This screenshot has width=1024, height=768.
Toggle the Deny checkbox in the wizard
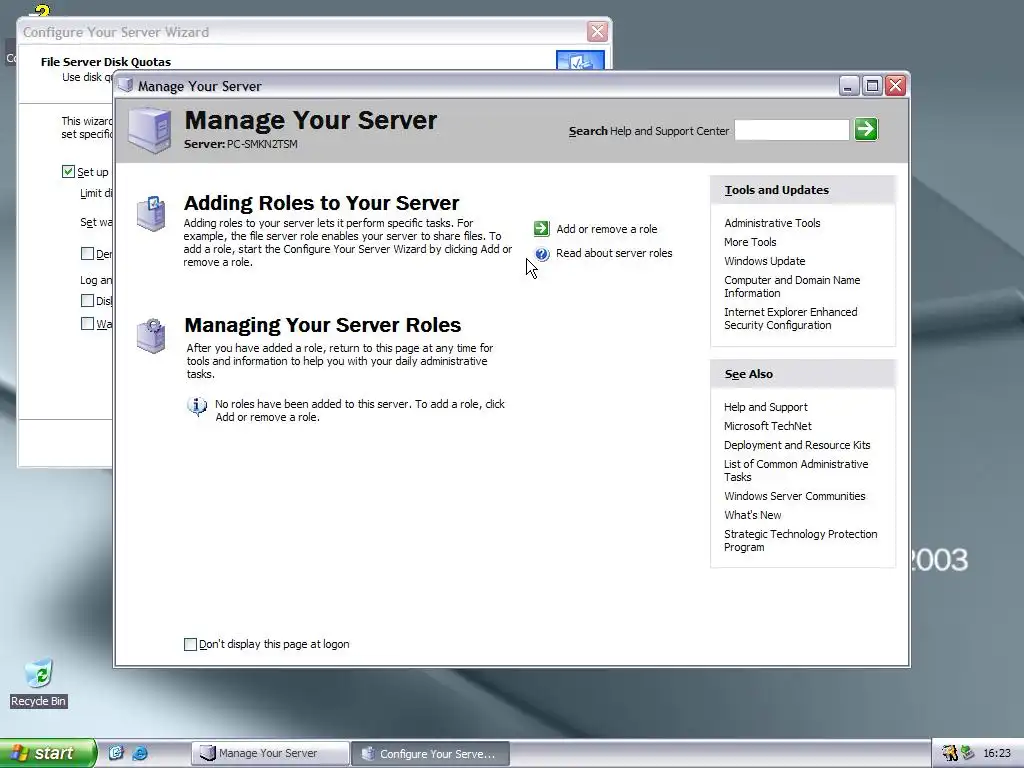click(x=87, y=253)
